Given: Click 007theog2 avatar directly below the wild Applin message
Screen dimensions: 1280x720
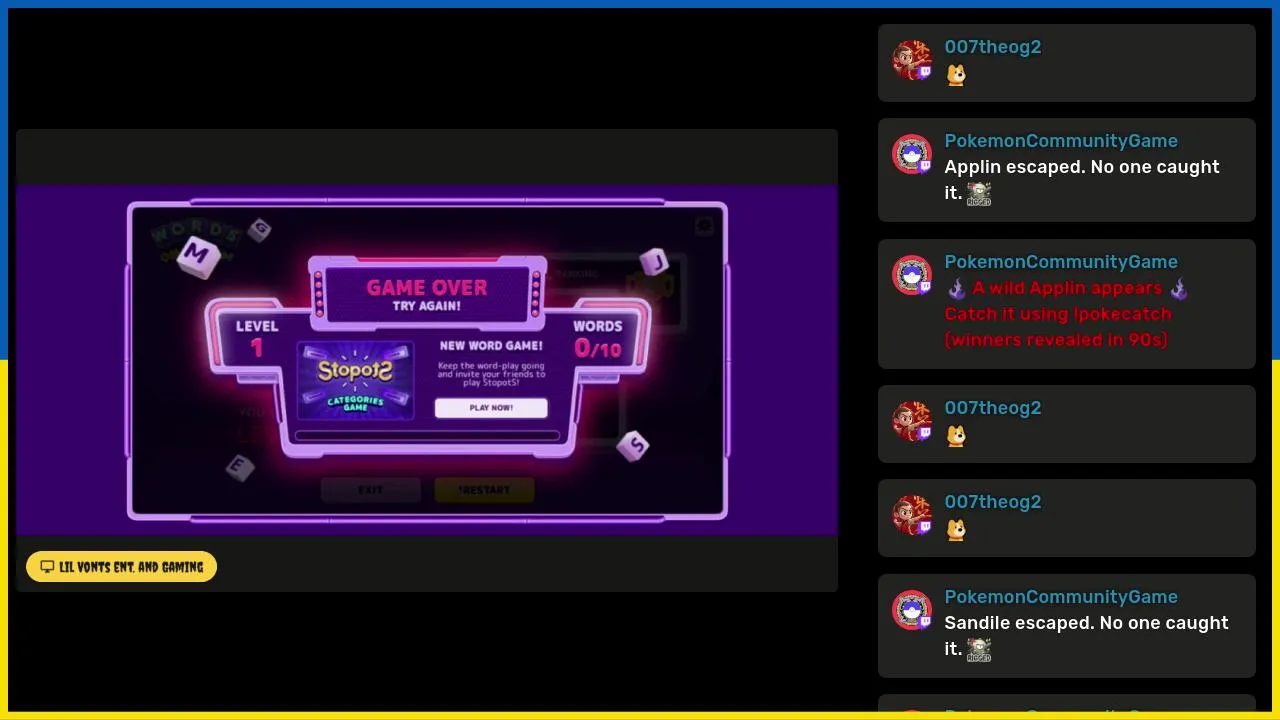Looking at the screenshot, I should click(911, 421).
